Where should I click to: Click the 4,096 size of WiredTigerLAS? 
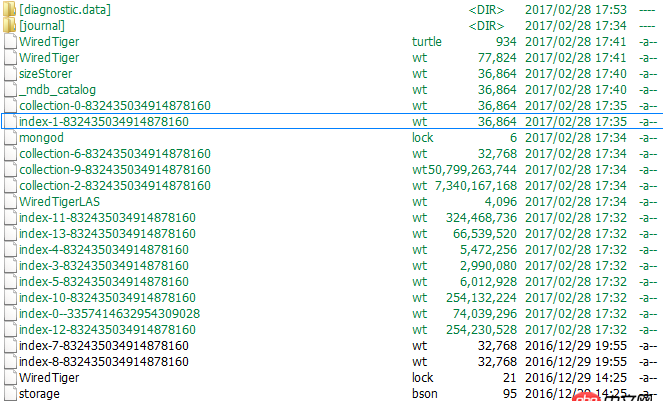tap(501, 202)
